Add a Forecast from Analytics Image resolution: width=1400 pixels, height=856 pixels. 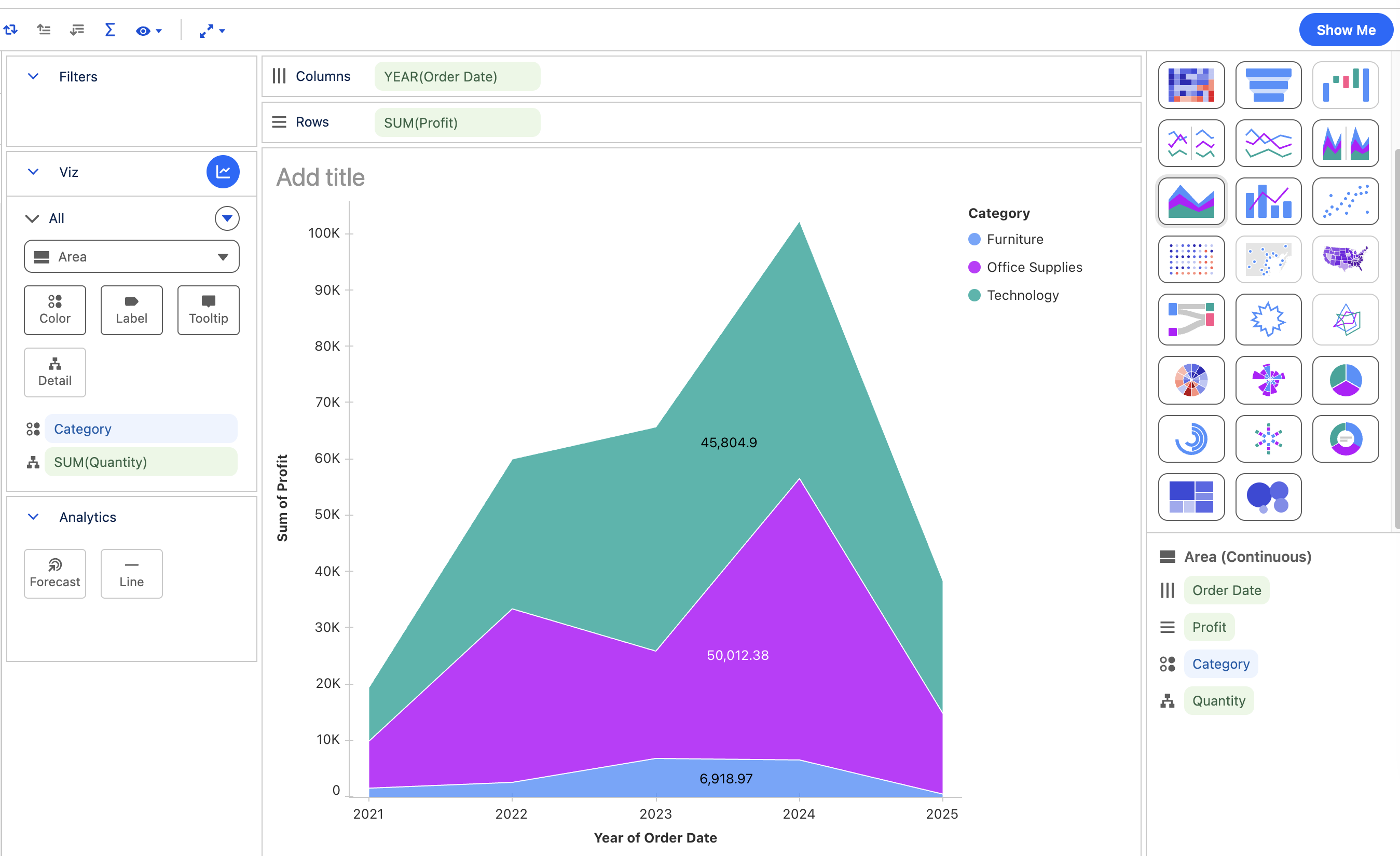pos(55,574)
